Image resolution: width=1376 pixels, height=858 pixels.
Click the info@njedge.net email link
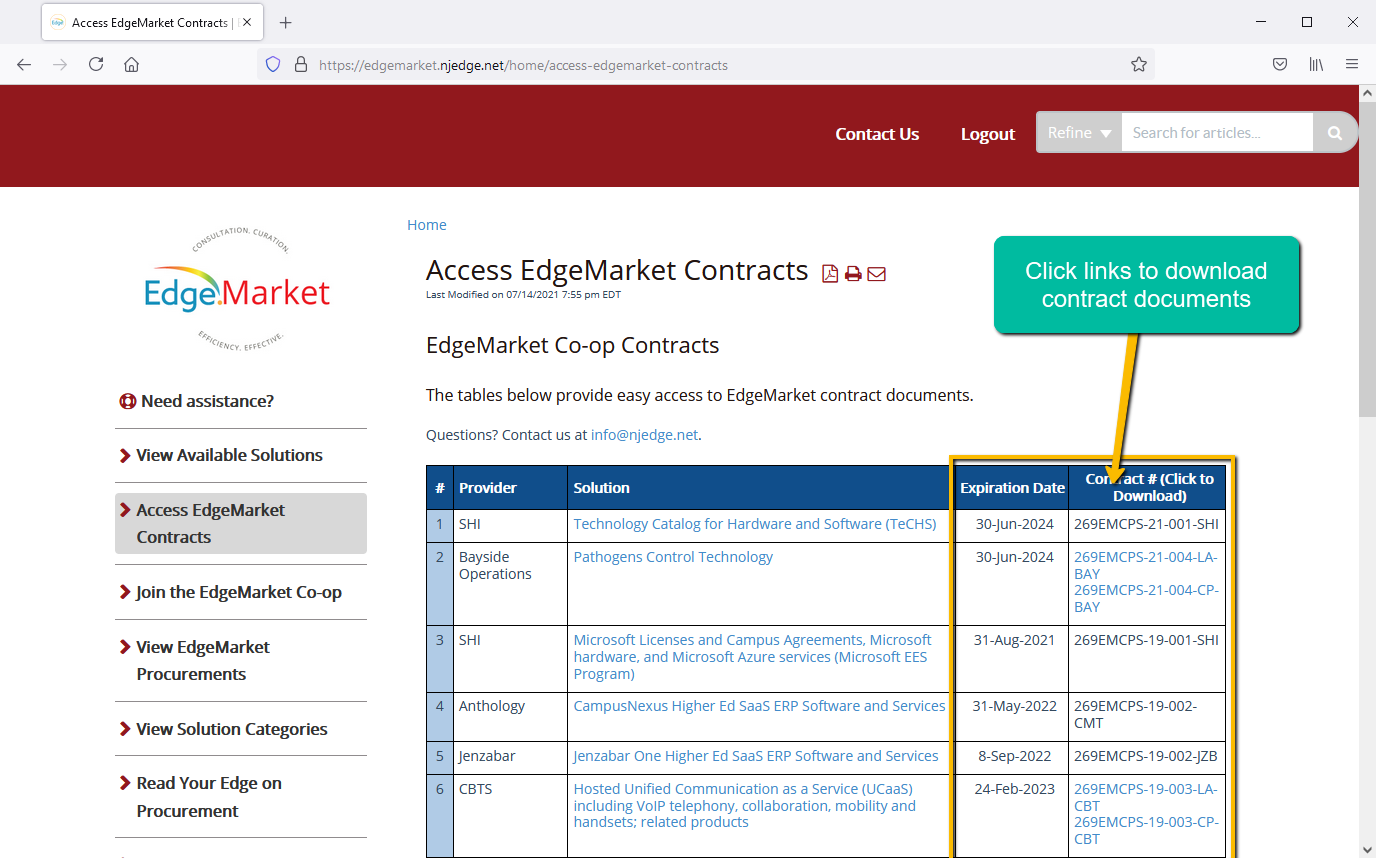[x=644, y=435]
